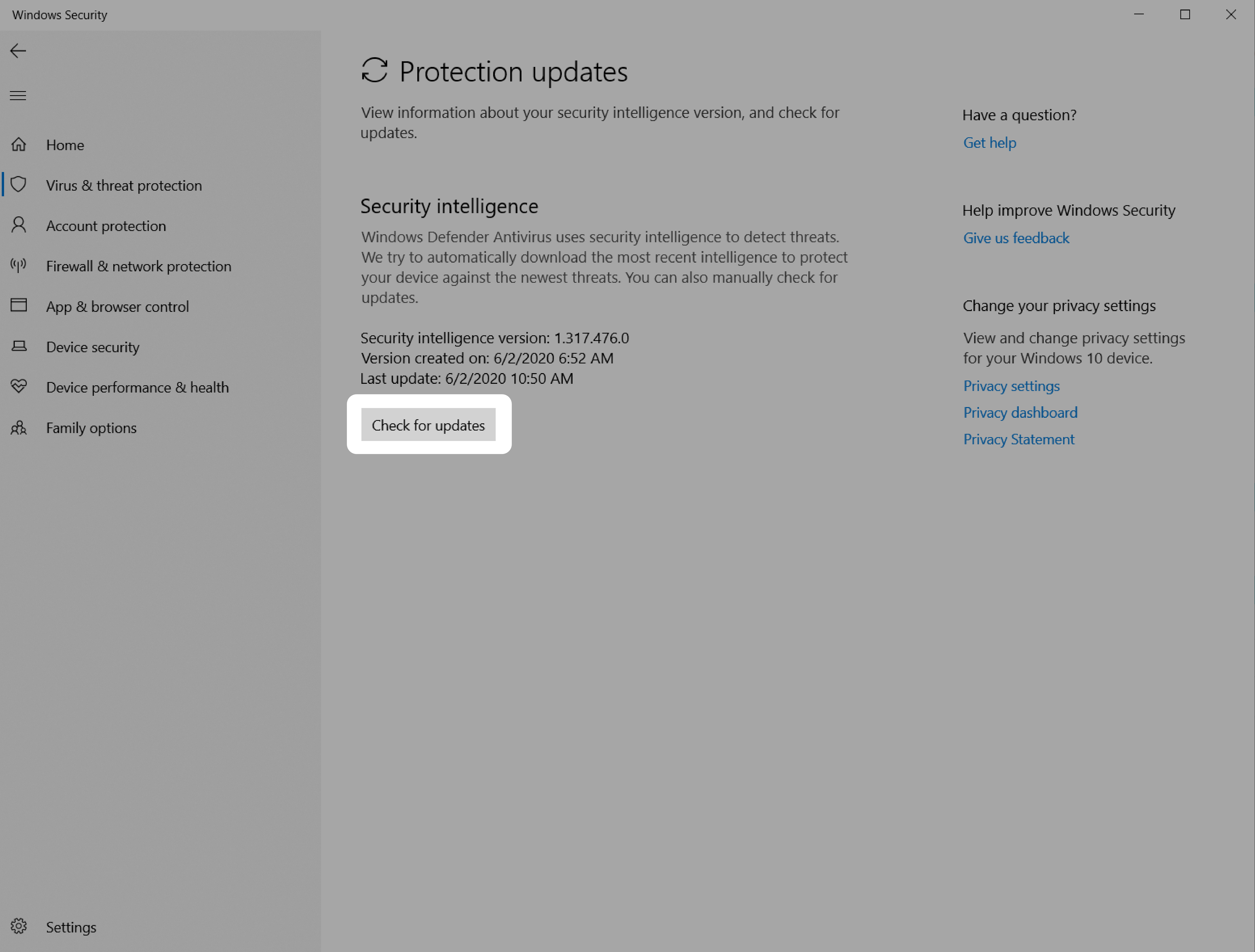
Task: Click the Check for updates button
Action: coord(428,424)
